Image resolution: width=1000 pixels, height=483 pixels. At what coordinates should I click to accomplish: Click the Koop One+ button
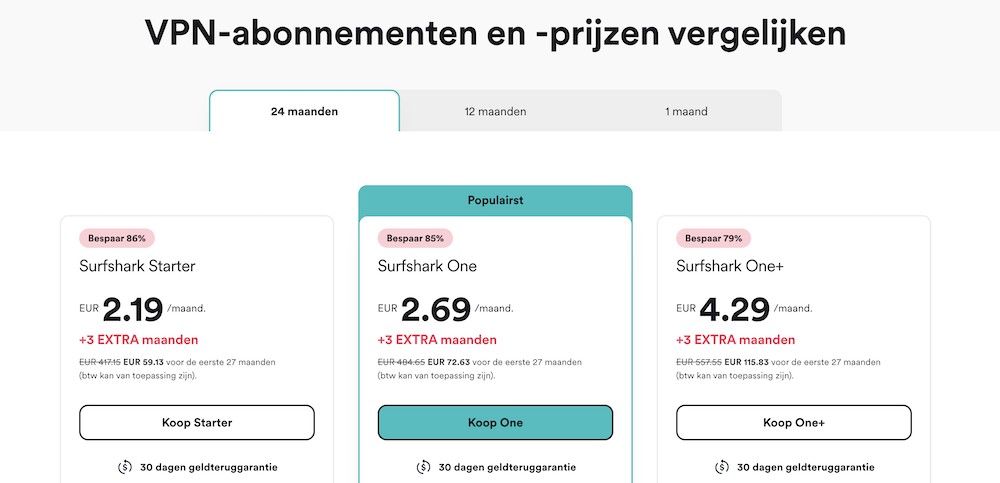tap(794, 423)
